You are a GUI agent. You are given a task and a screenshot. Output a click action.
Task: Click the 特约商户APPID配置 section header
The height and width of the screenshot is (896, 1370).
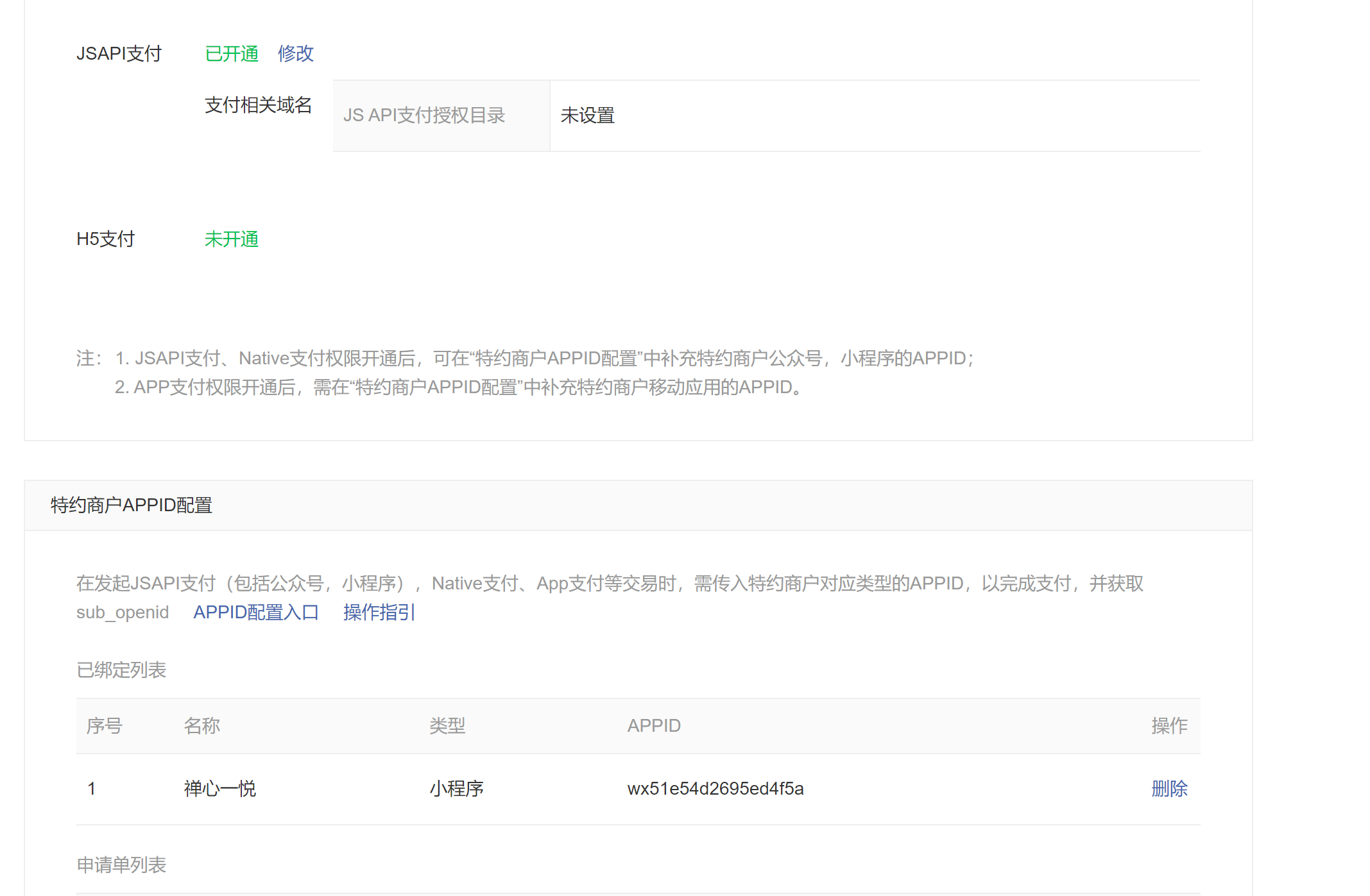(132, 505)
